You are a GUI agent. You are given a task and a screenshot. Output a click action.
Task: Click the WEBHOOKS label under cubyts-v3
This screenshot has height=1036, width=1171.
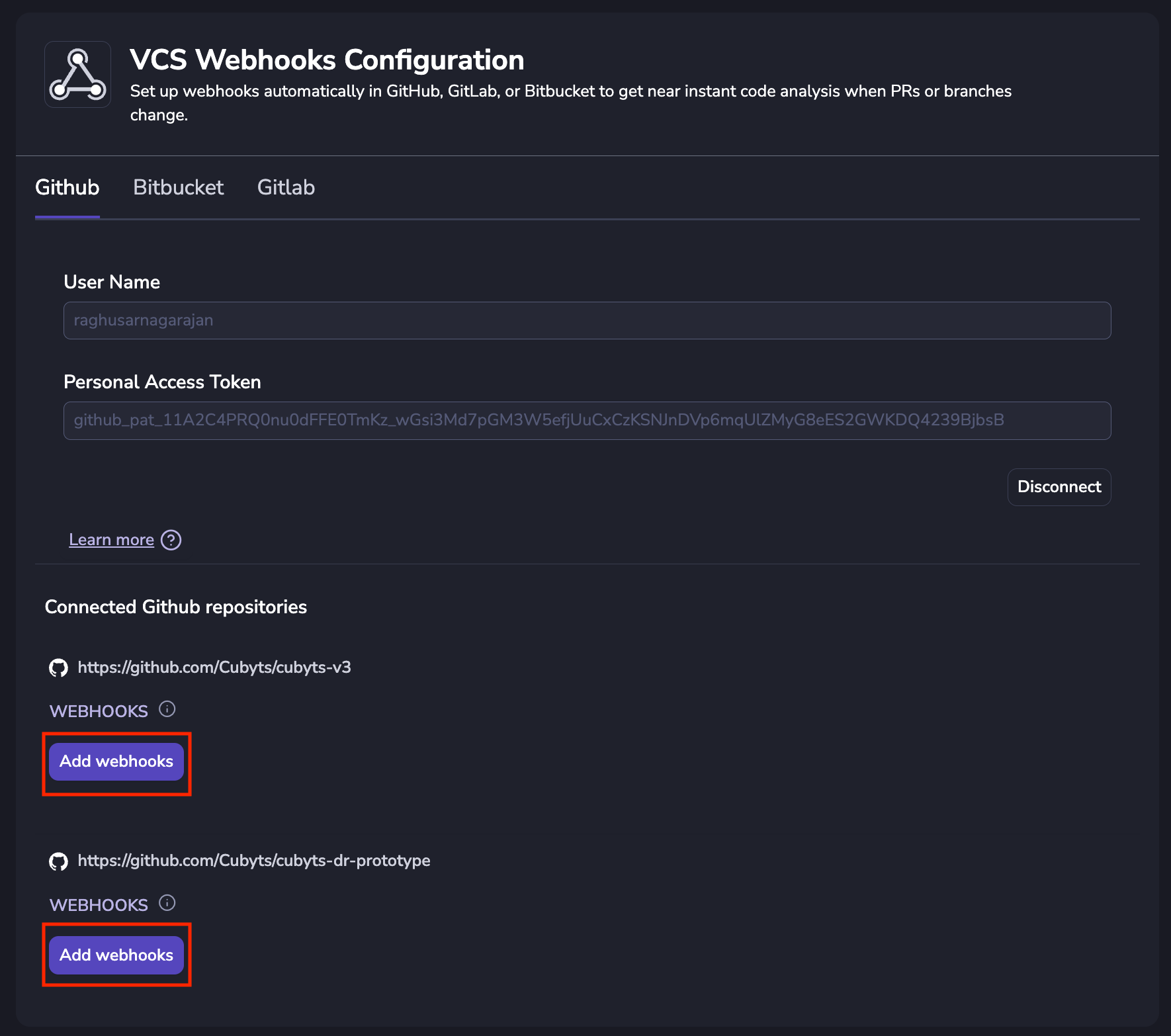coord(99,711)
